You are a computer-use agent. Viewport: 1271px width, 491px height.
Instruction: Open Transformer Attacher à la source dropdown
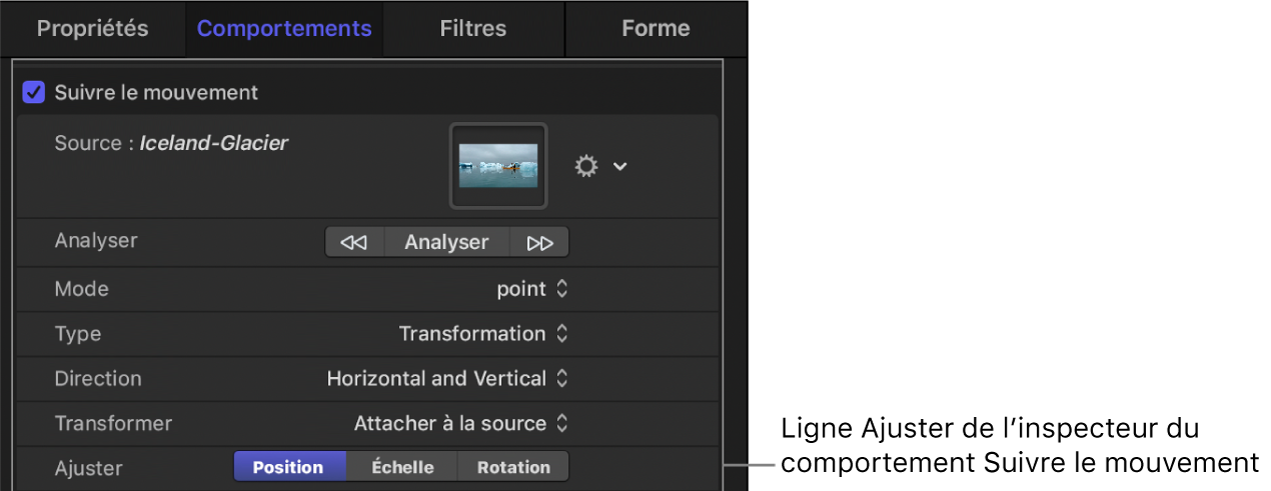click(461, 424)
